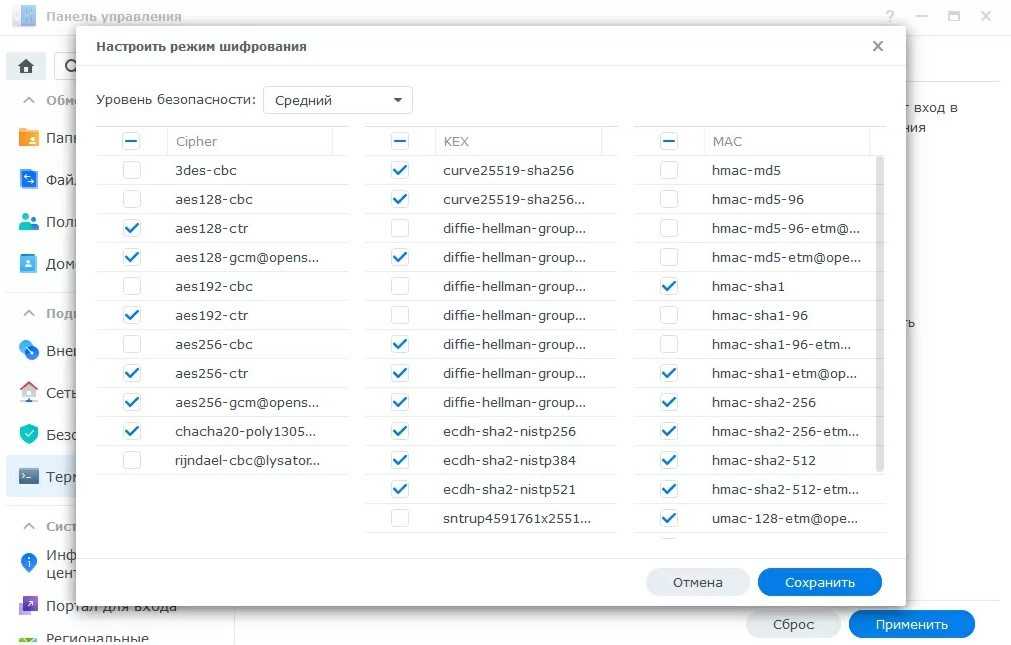This screenshot has width=1011, height=645.
Task: Click the Home icon in Control Panel
Action: (26, 66)
